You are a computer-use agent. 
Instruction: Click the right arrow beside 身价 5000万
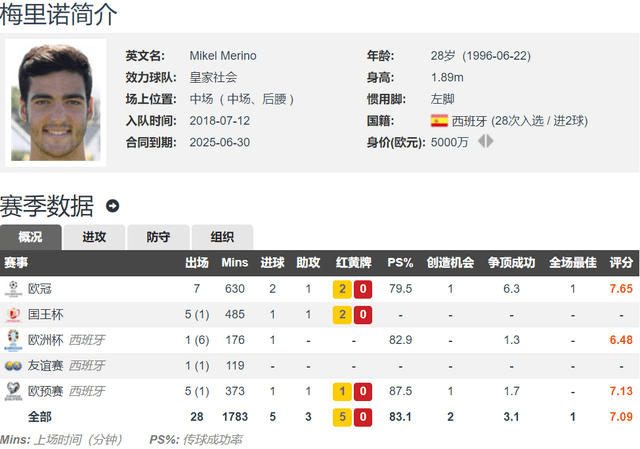490,142
